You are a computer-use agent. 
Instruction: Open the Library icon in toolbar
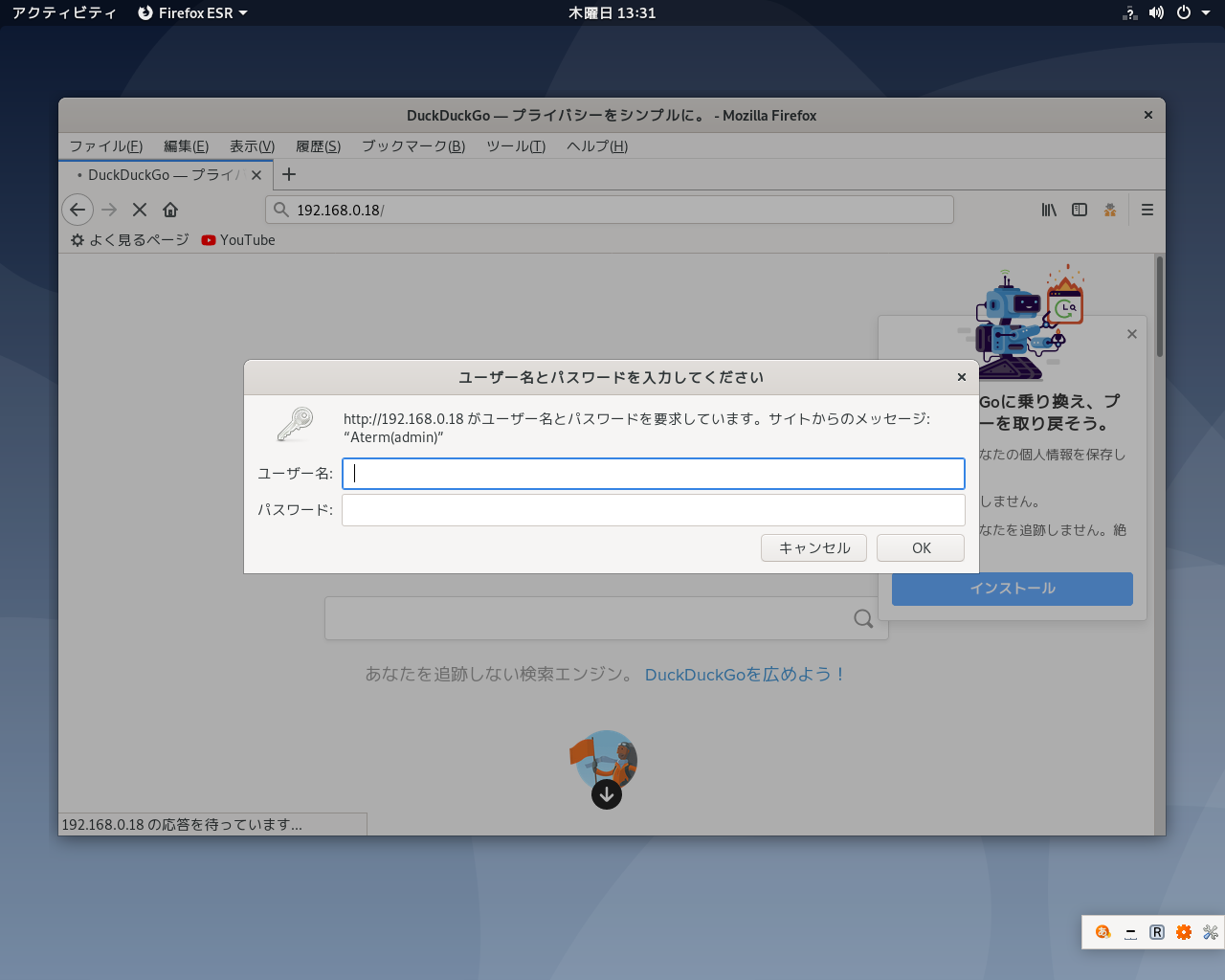tap(1049, 210)
